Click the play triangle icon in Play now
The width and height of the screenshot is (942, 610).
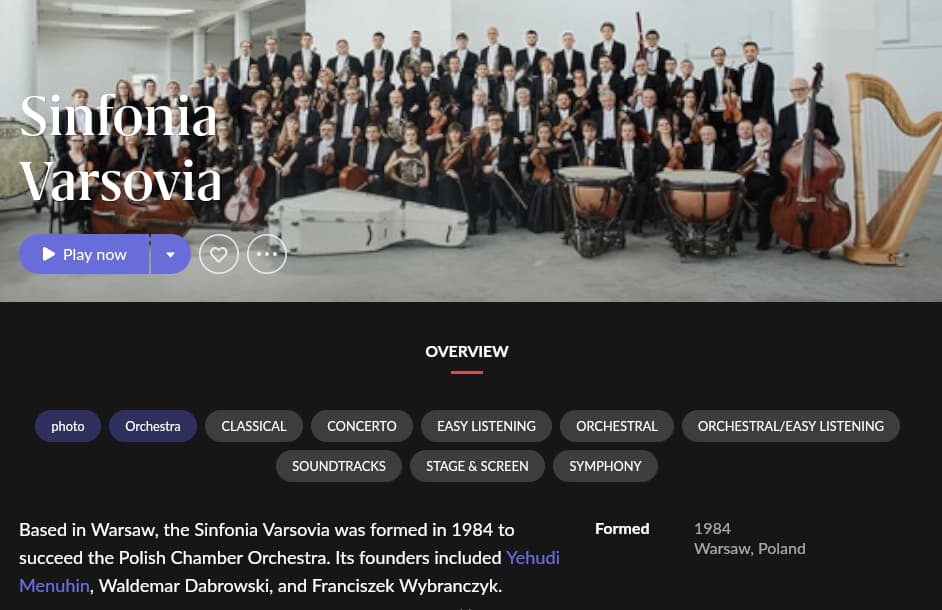tap(49, 254)
